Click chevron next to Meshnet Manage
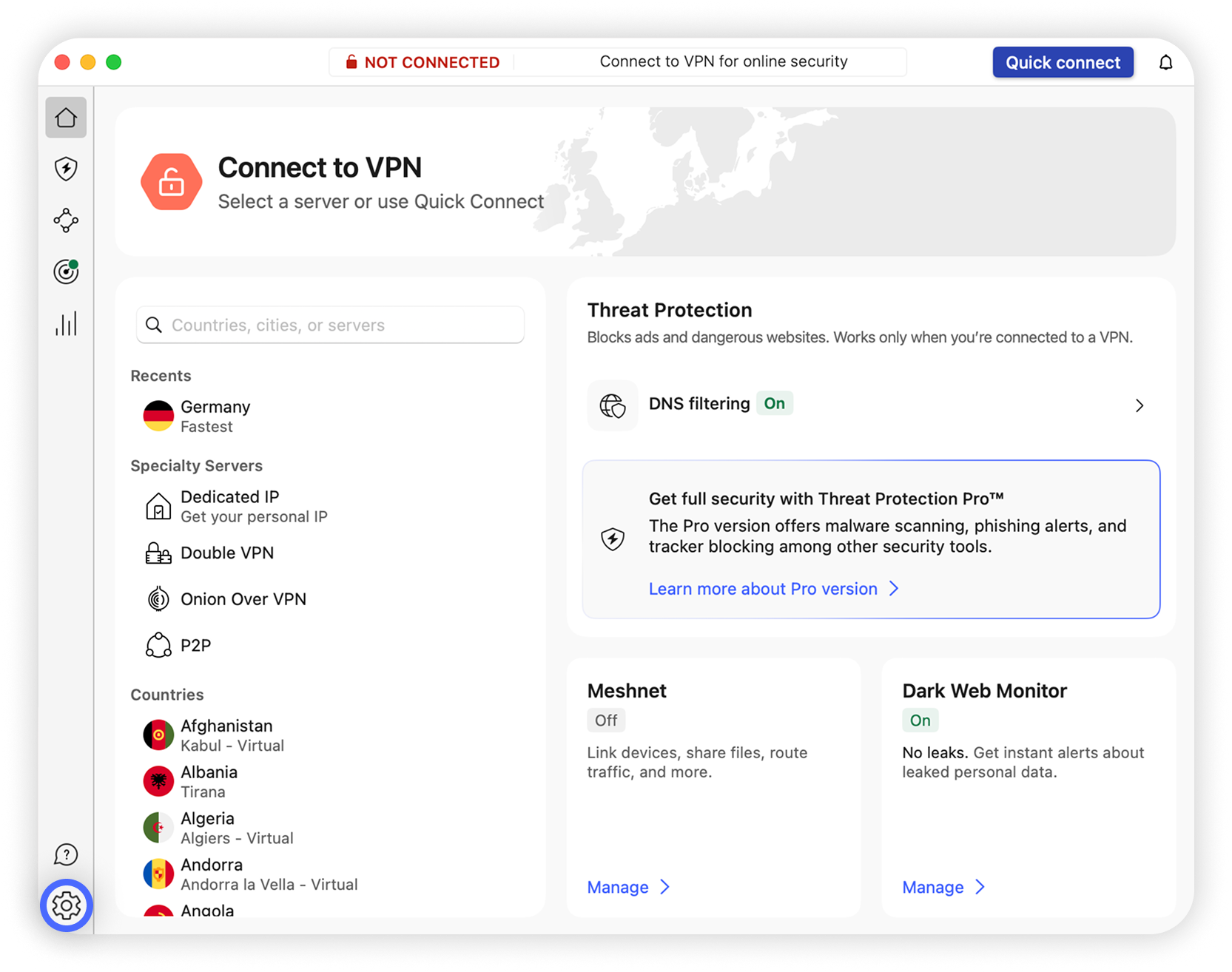Screen dimensions: 1232x972 coord(664,887)
